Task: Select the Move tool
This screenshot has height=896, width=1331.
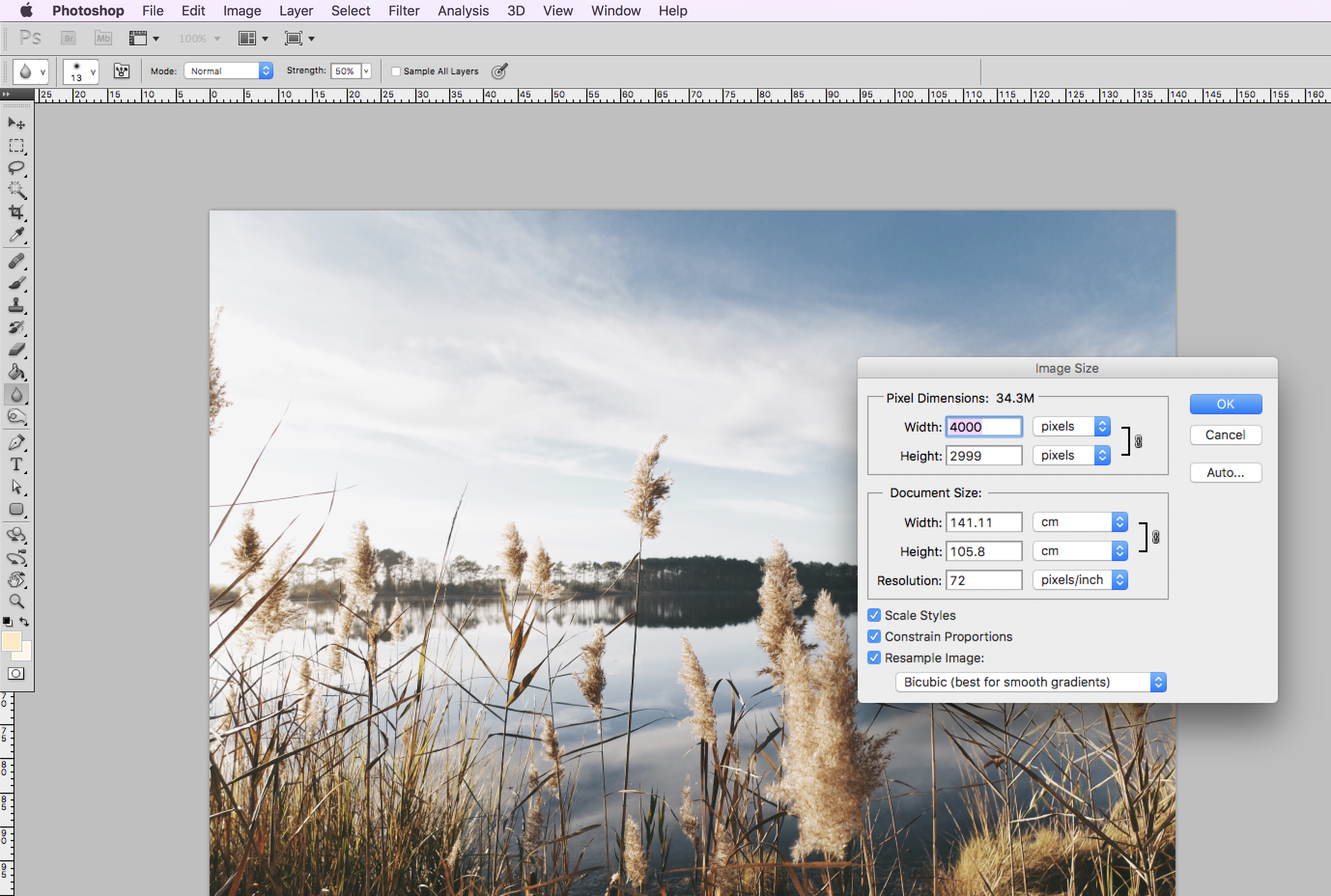Action: coord(16,124)
